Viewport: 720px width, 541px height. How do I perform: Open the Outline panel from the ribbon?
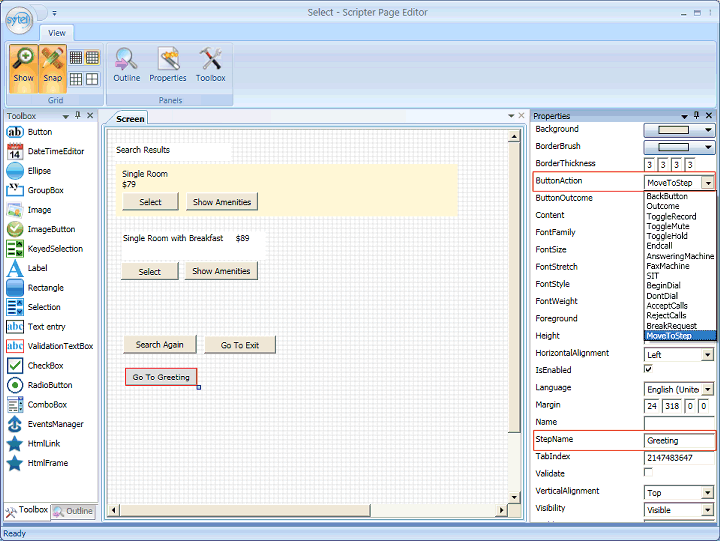coord(126,65)
